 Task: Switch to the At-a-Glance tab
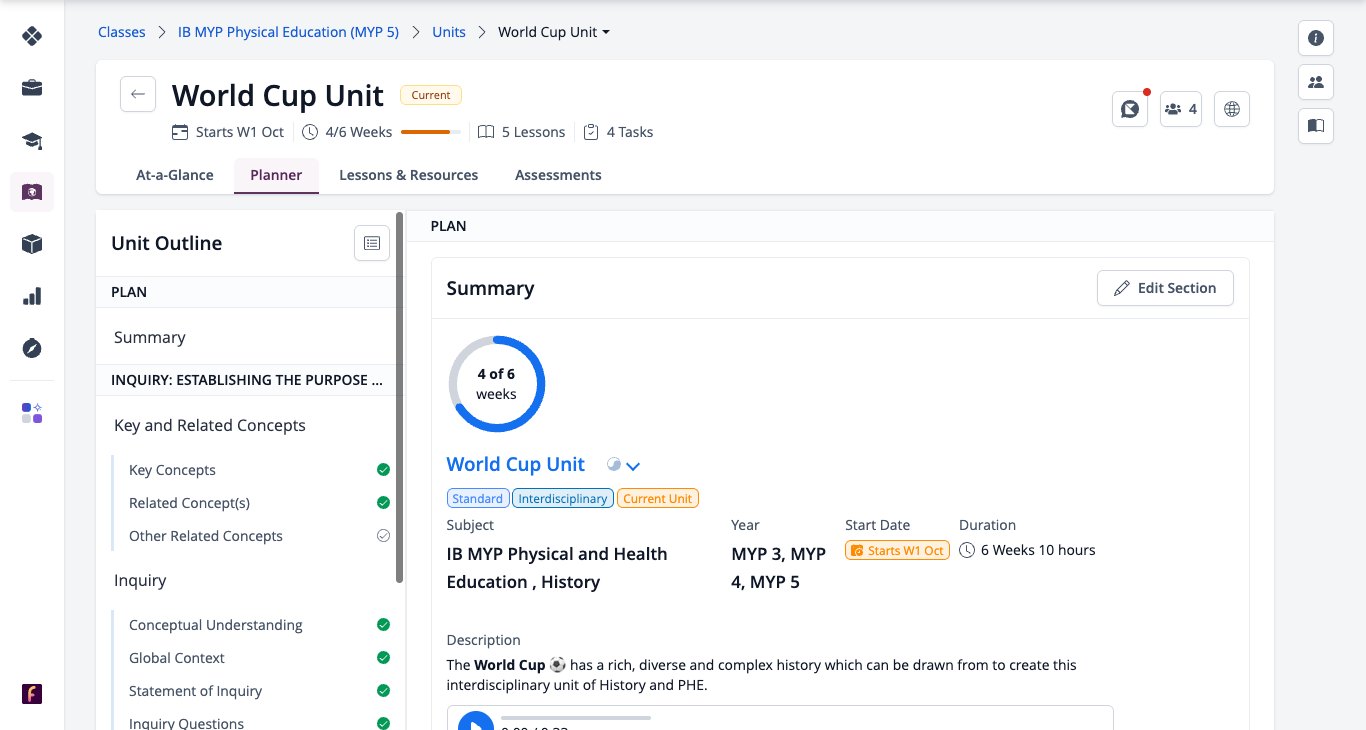tap(175, 175)
